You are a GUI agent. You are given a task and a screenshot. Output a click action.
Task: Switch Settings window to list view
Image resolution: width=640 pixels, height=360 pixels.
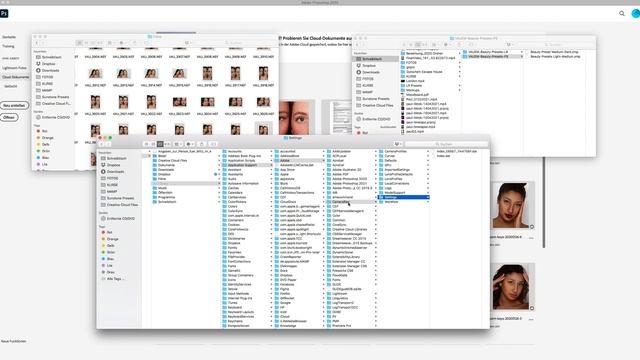pyautogui.click(x=153, y=144)
